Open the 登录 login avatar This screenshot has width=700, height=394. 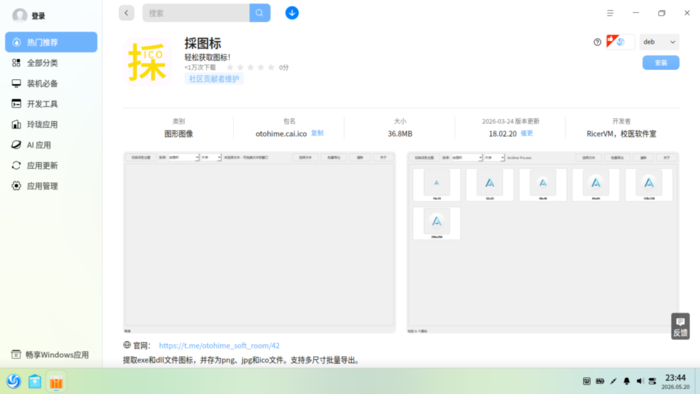point(20,16)
